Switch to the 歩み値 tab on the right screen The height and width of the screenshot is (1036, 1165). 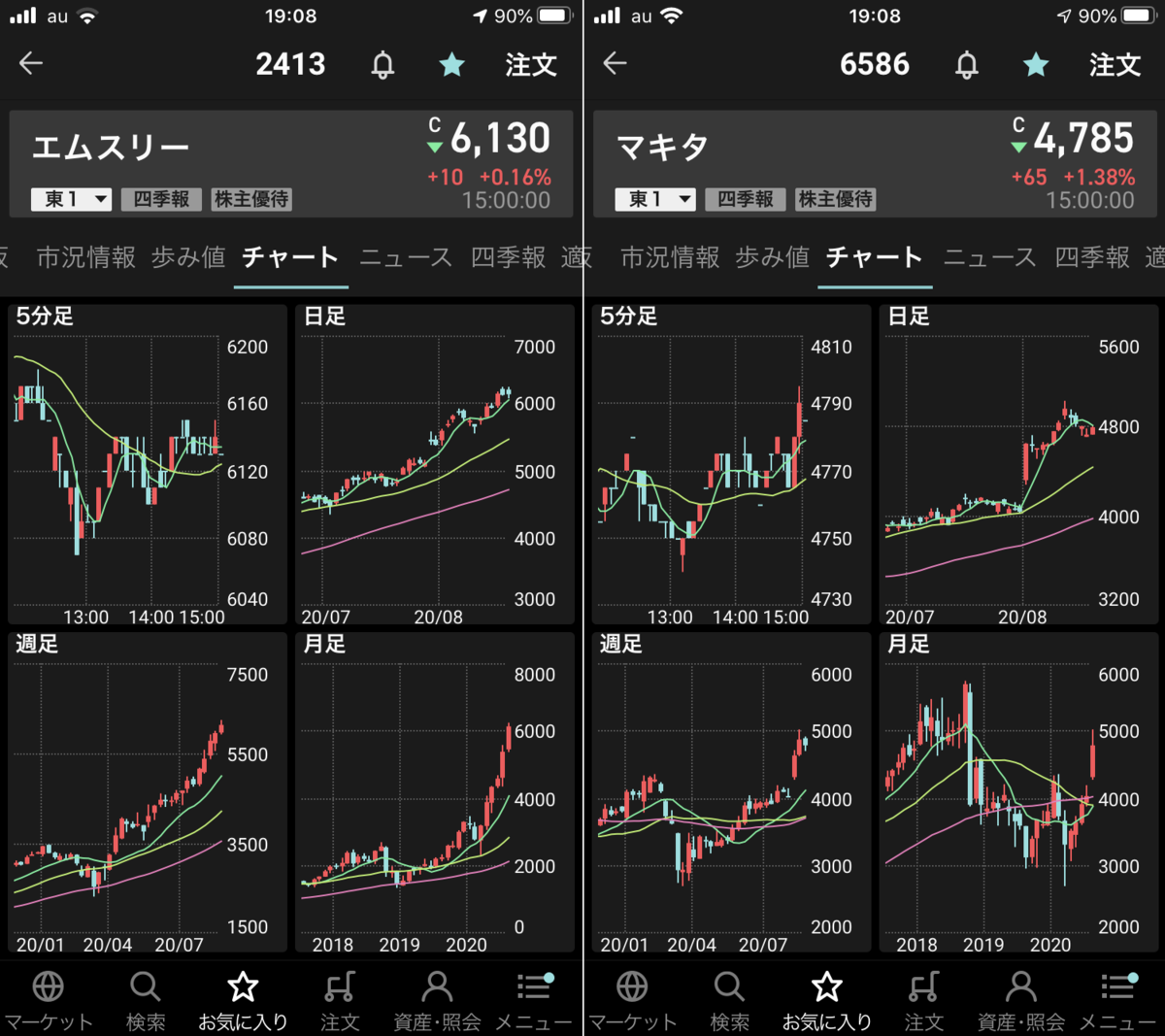[x=773, y=257]
